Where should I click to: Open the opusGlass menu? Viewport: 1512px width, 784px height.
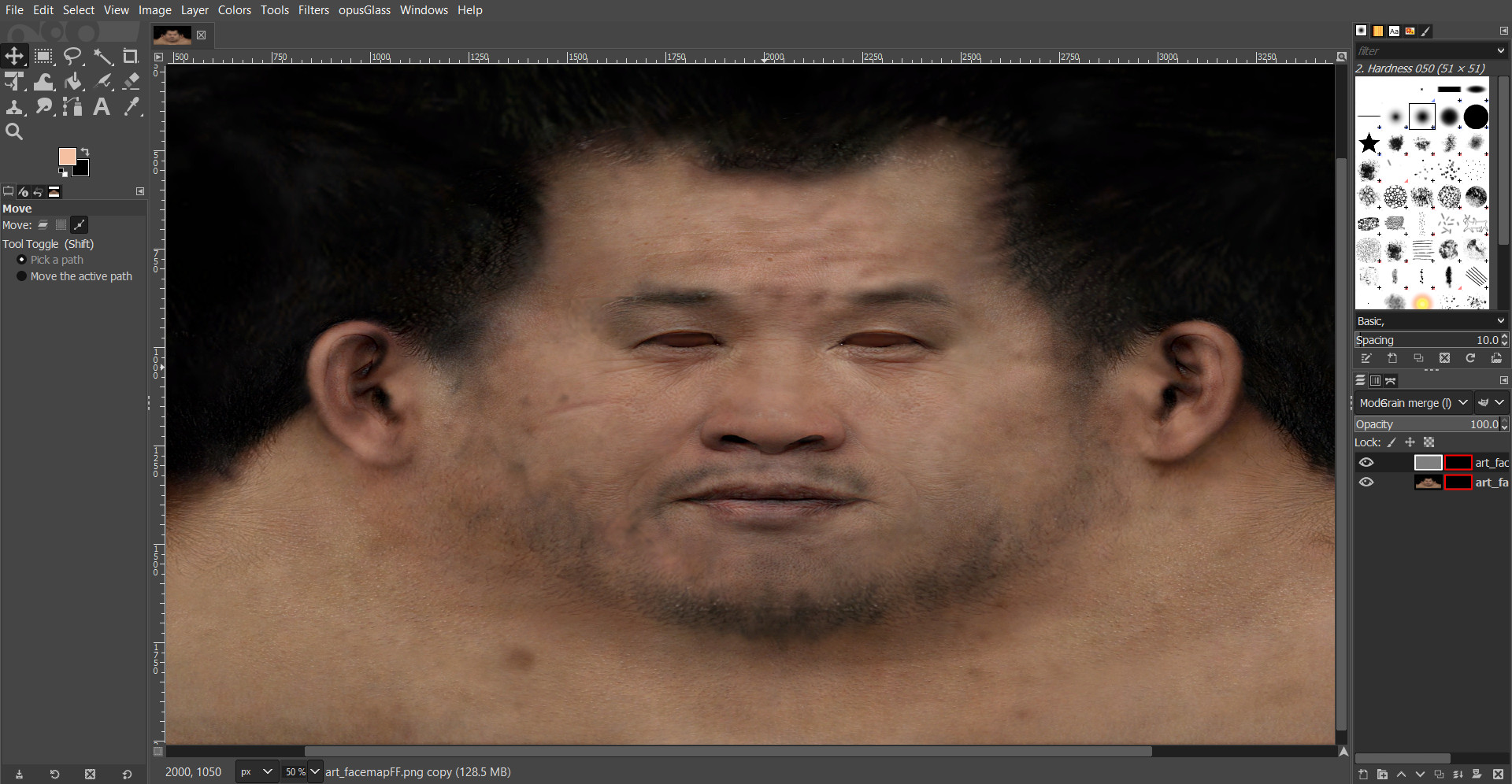364,10
